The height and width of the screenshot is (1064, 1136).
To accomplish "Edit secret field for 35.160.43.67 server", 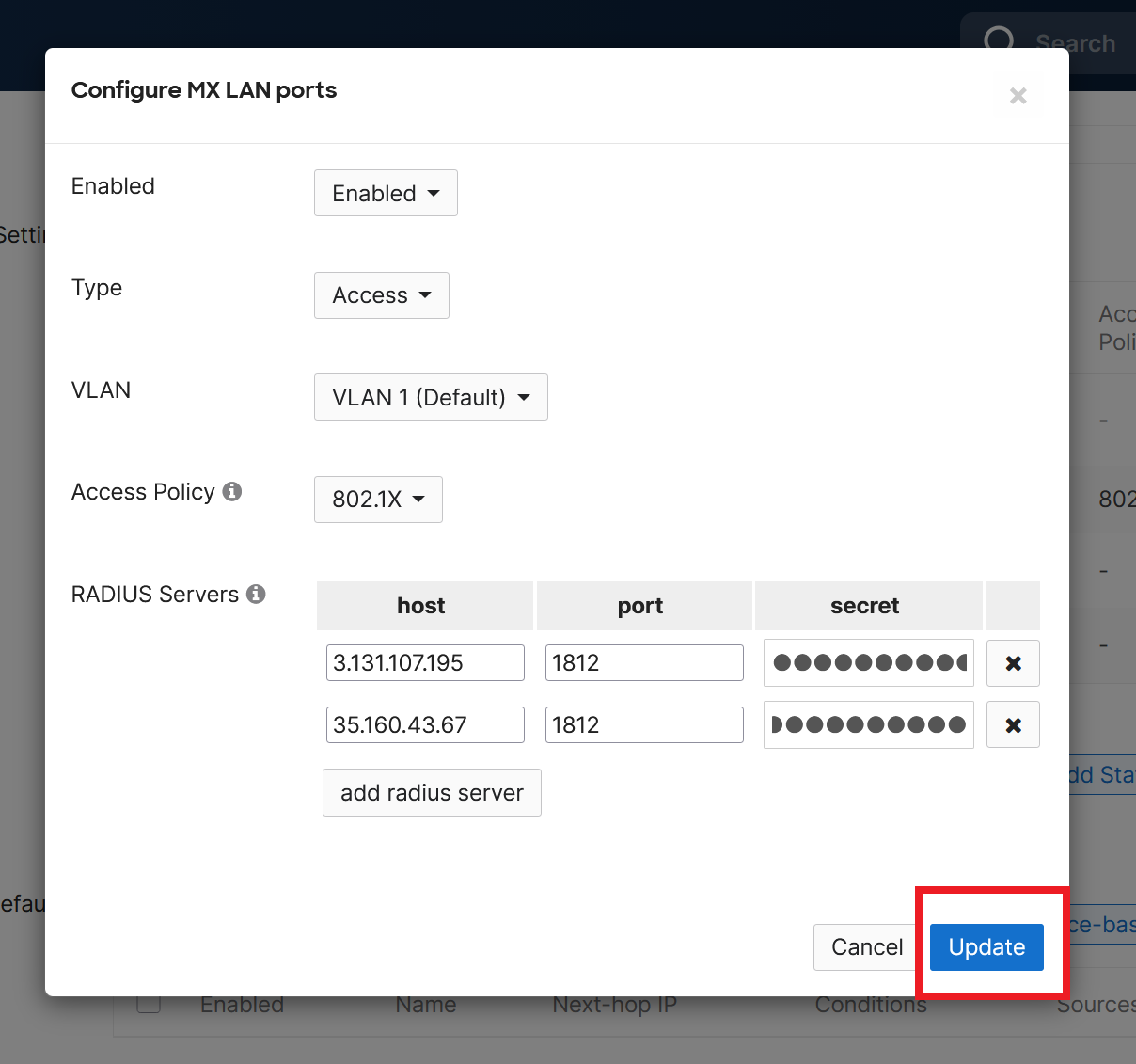I will coord(869,724).
